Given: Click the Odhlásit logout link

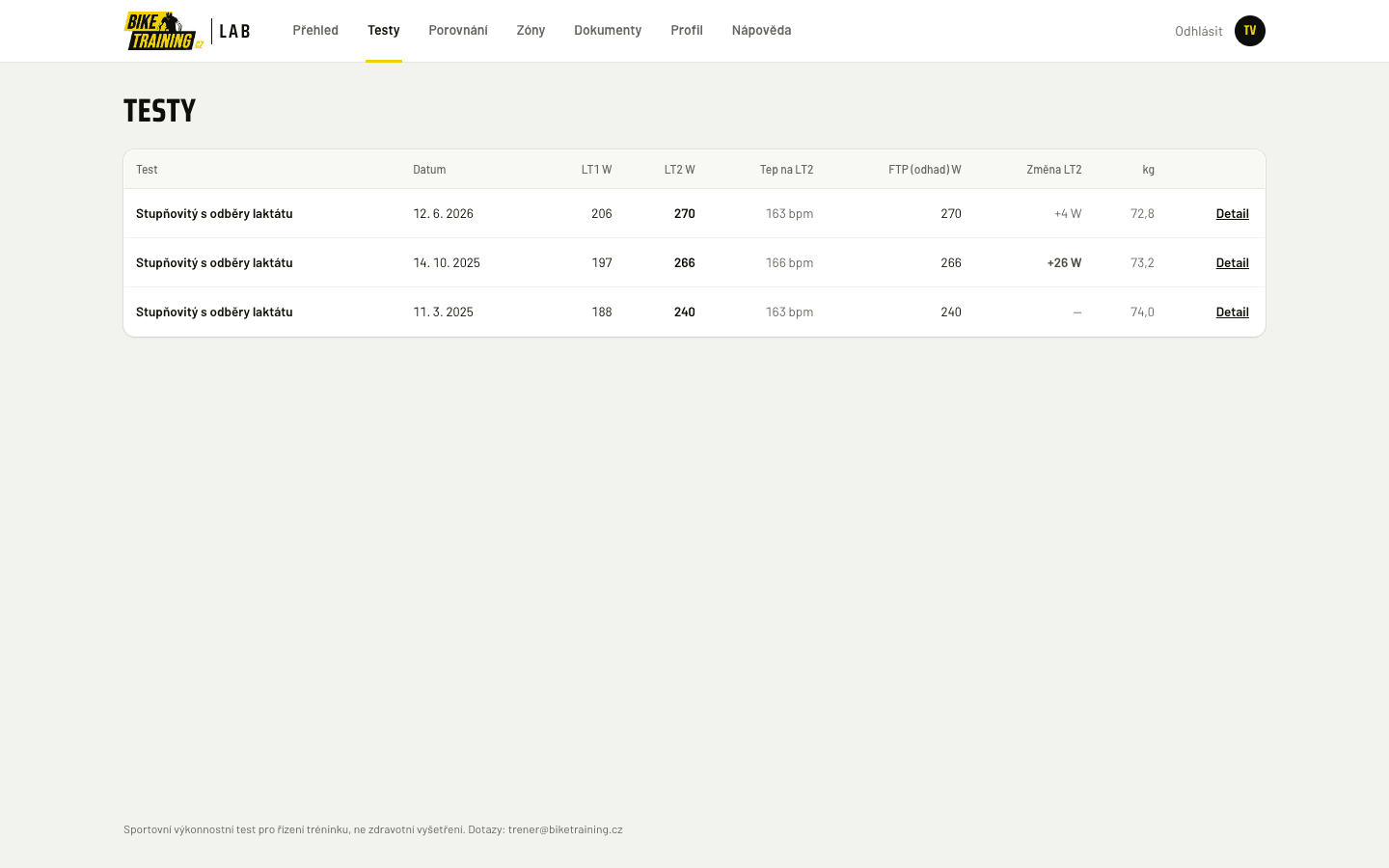Looking at the screenshot, I should [x=1198, y=31].
